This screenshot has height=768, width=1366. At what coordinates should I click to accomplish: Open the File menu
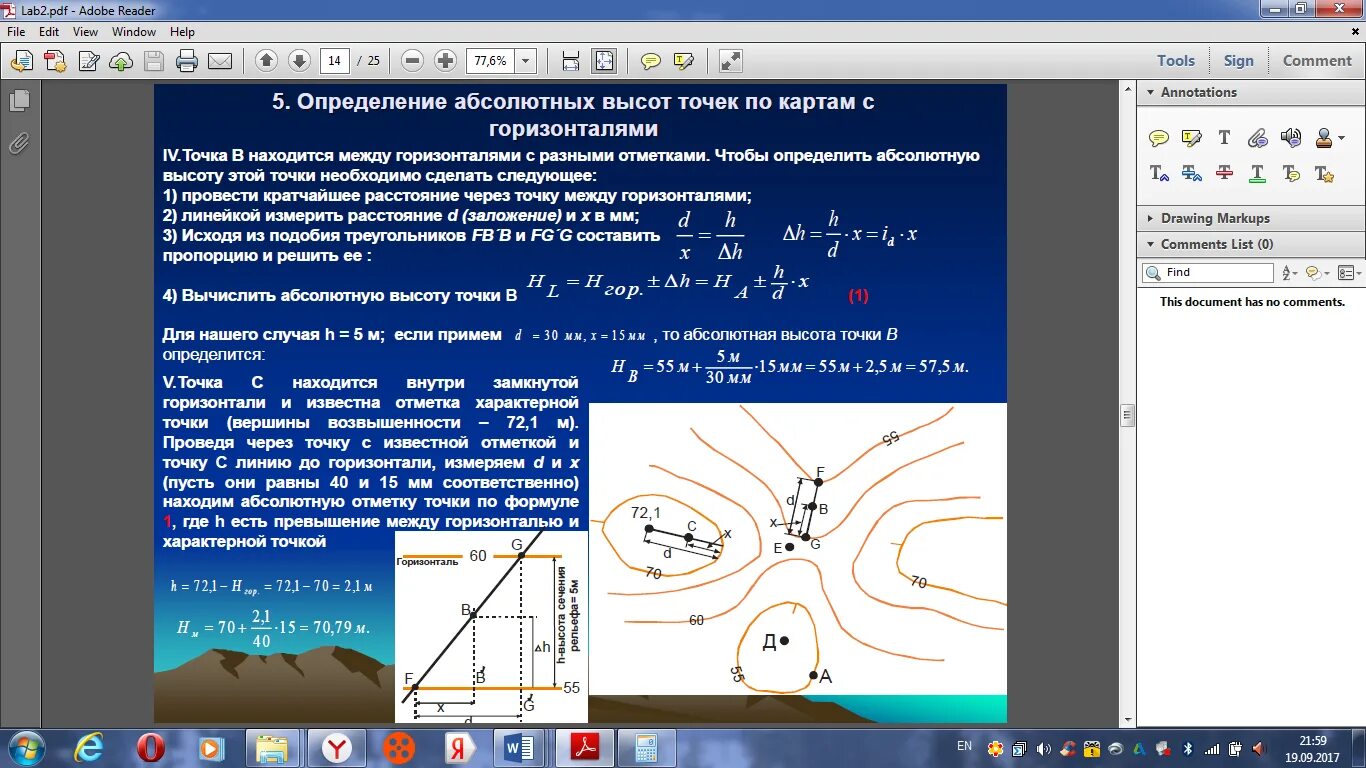pyautogui.click(x=16, y=32)
